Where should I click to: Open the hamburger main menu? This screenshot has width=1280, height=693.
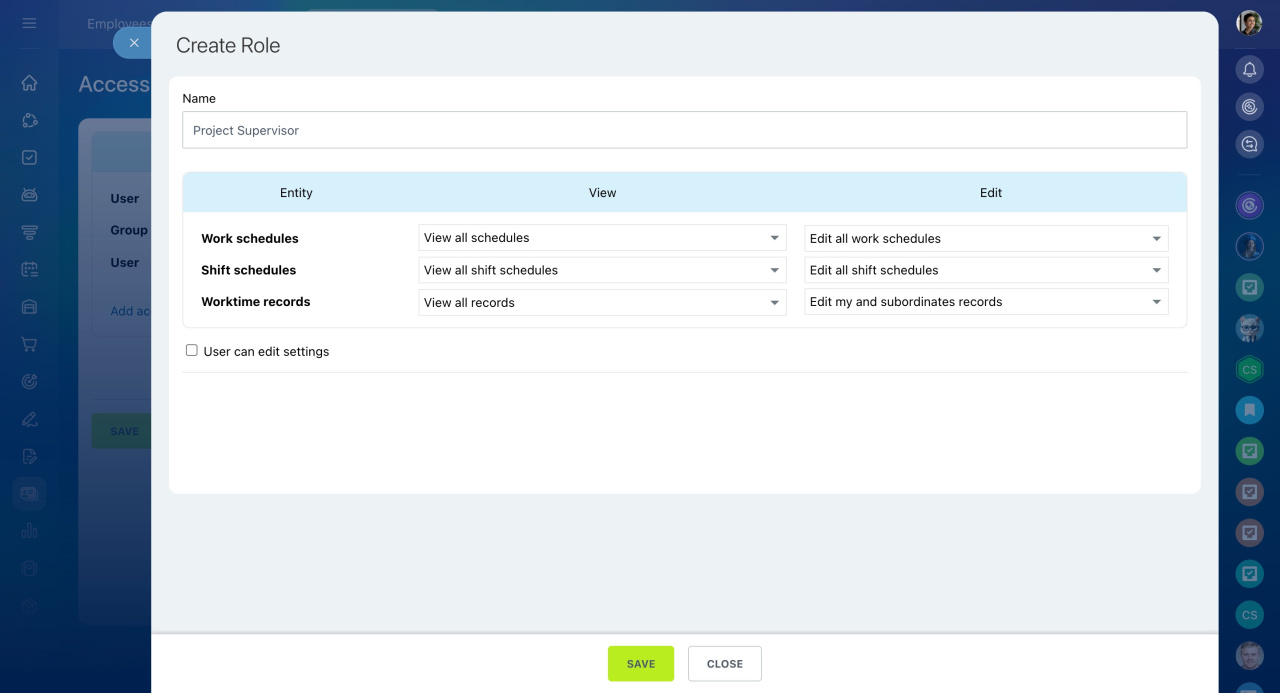click(29, 23)
